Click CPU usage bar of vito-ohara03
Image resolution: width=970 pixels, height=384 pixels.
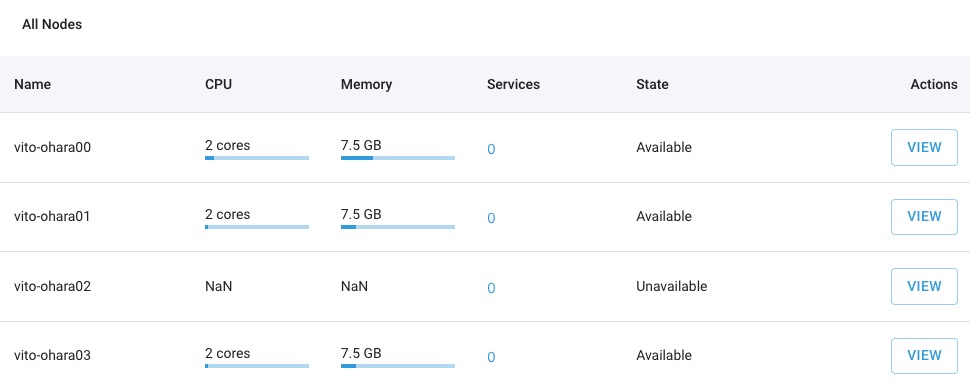point(257,366)
